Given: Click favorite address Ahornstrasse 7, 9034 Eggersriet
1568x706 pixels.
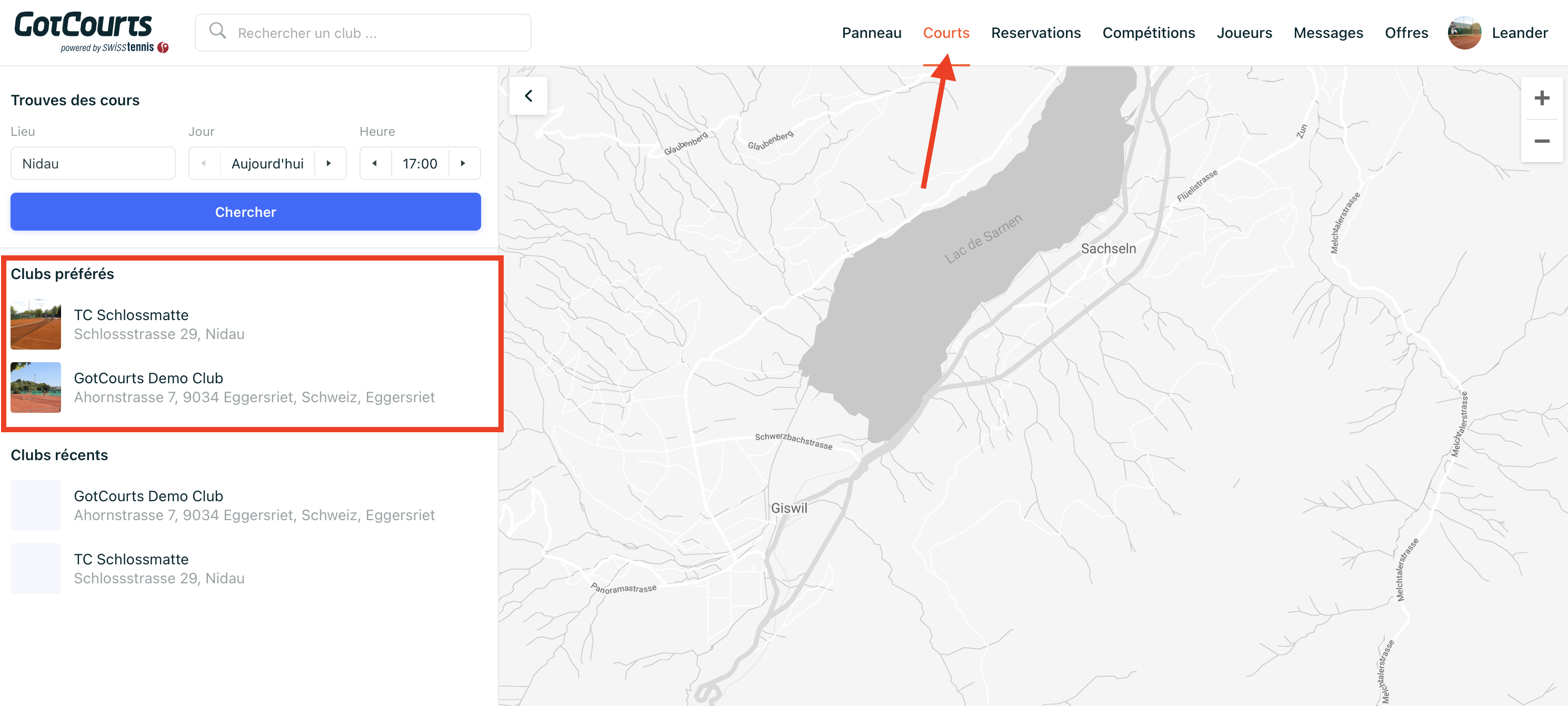Looking at the screenshot, I should (254, 397).
